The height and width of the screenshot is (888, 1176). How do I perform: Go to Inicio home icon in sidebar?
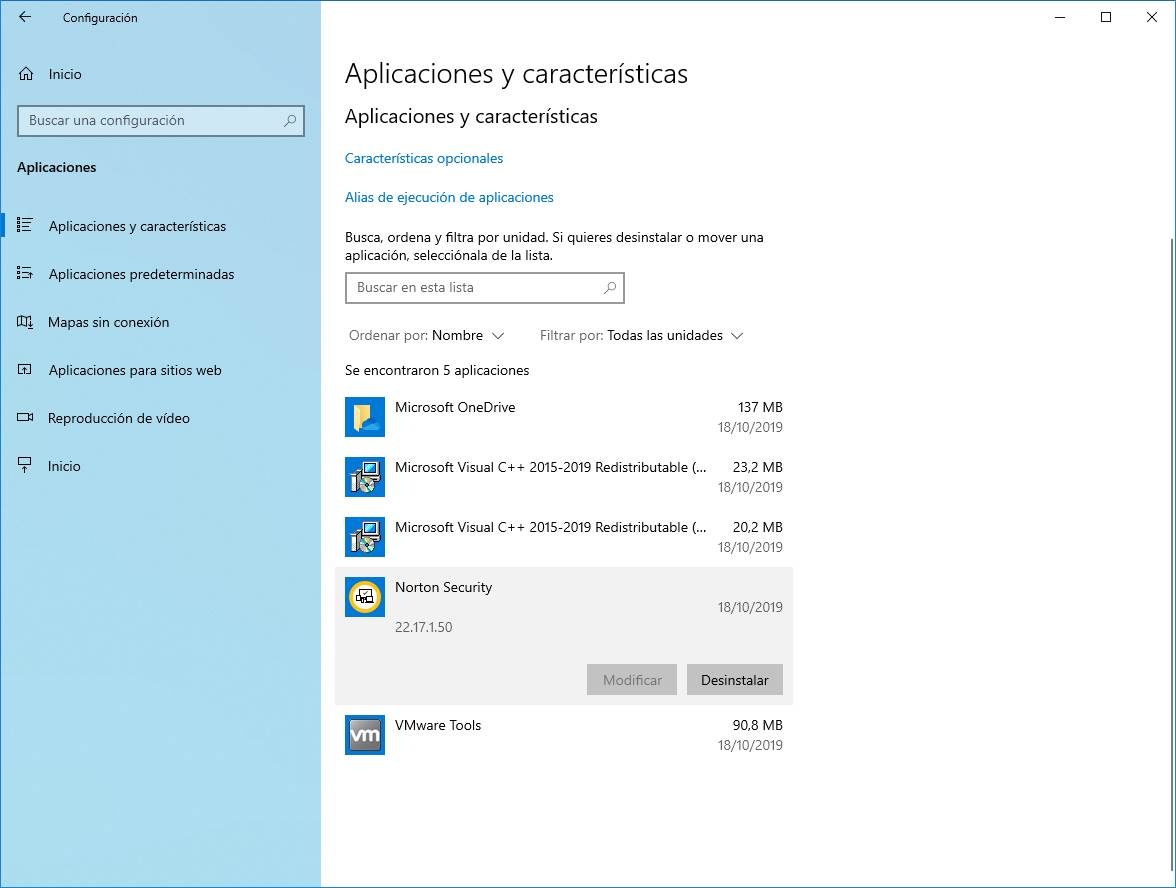(x=26, y=74)
